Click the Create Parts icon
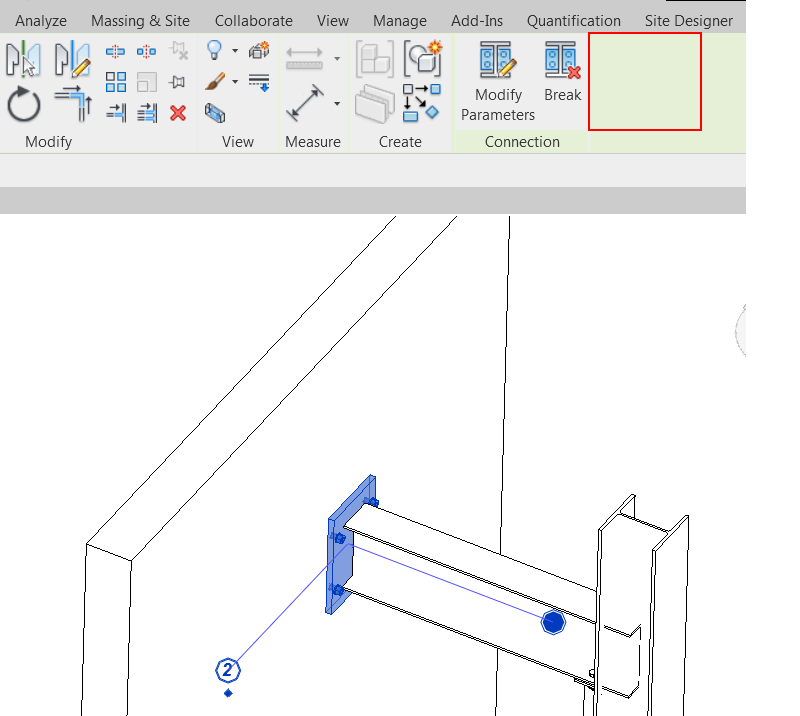800x716 pixels. [374, 103]
